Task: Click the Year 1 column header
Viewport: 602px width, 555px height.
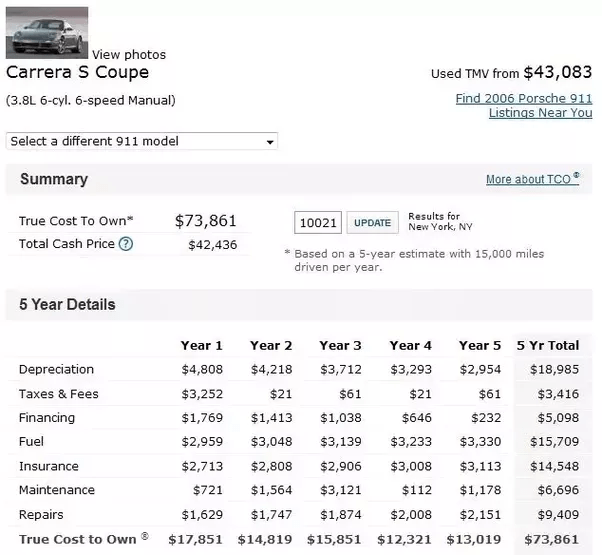Action: (202, 345)
